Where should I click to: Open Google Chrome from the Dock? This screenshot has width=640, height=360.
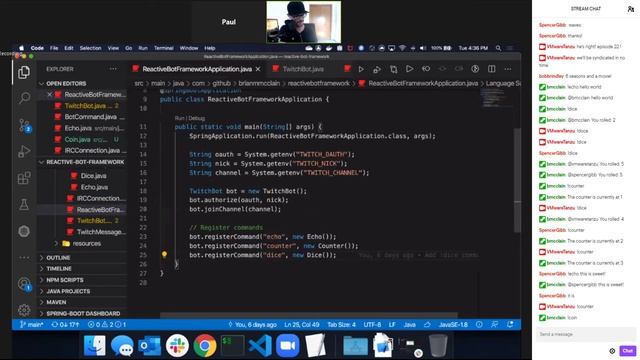pos(205,346)
